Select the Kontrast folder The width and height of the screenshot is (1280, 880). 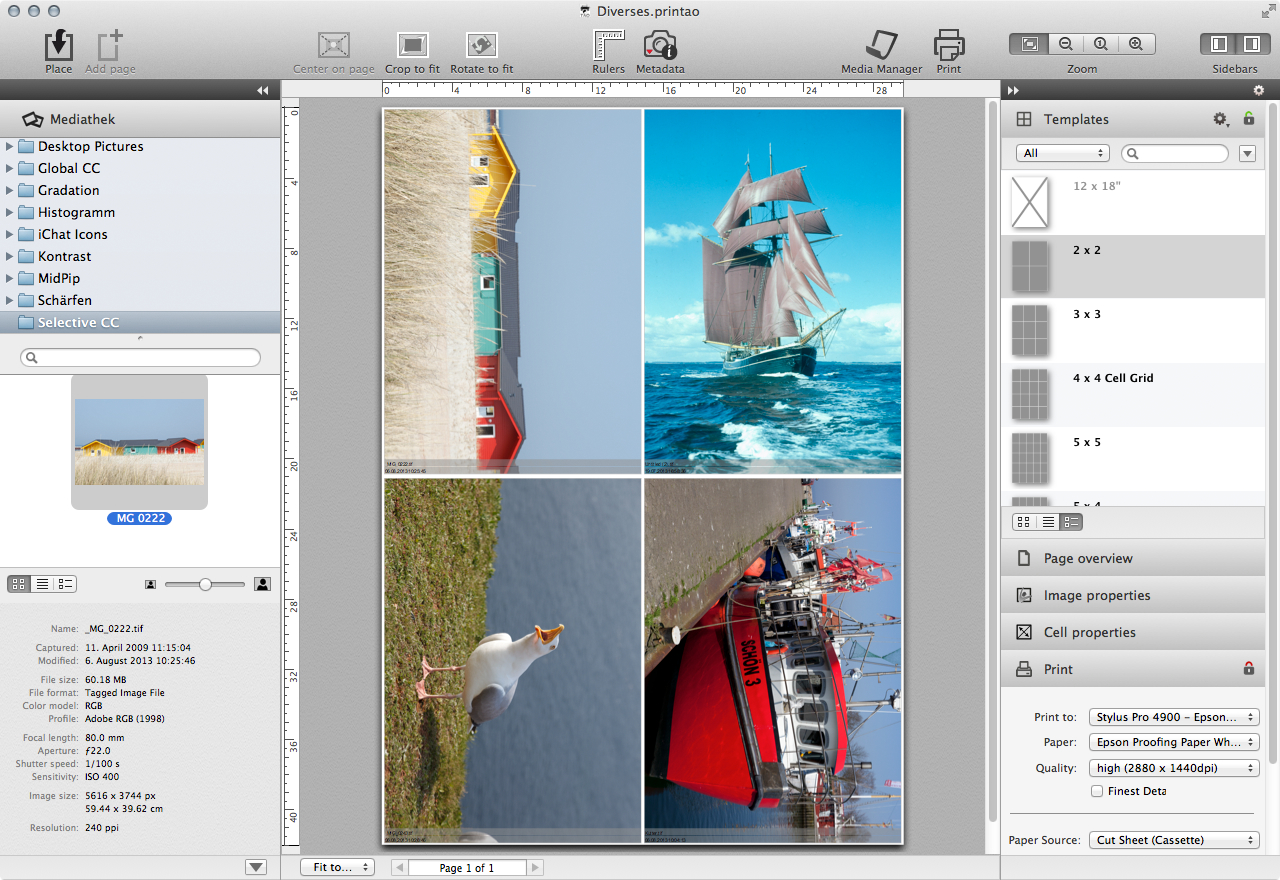coord(140,256)
